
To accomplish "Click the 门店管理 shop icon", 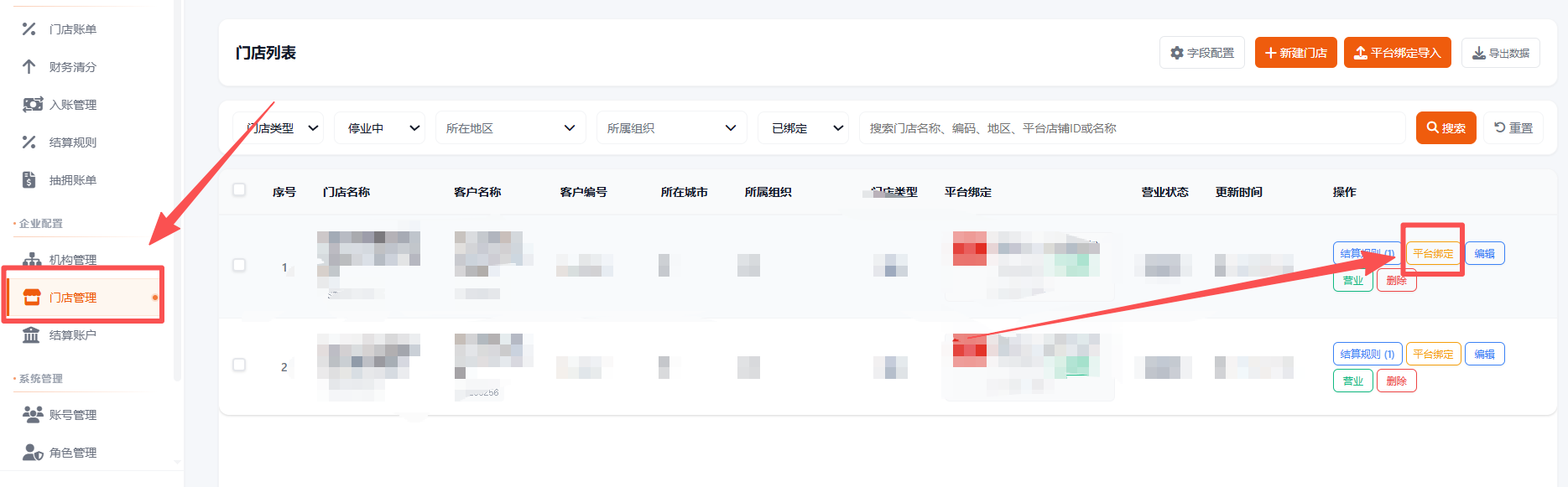I will point(32,297).
